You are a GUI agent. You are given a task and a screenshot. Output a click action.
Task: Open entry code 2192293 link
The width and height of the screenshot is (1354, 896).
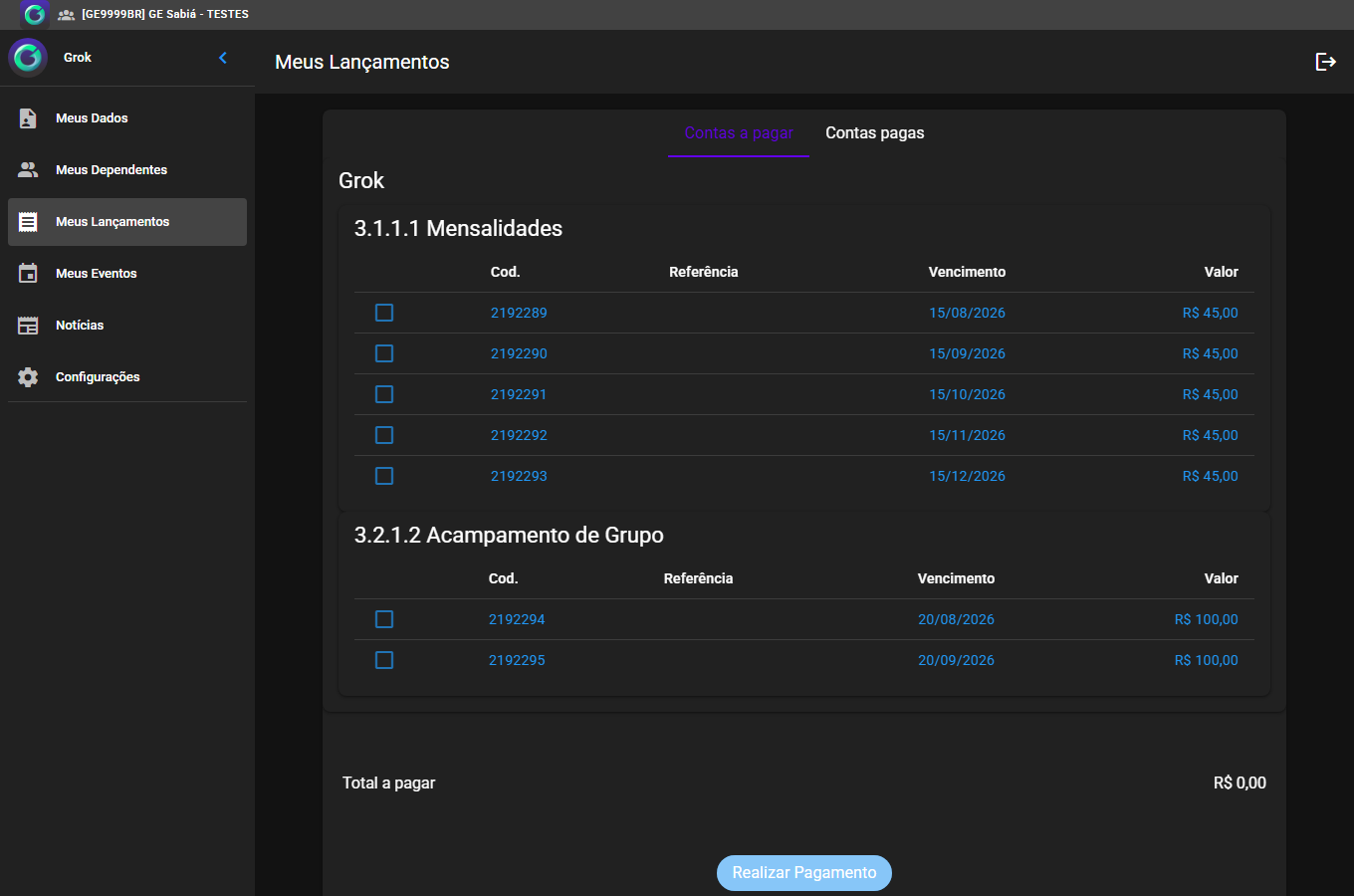click(519, 476)
